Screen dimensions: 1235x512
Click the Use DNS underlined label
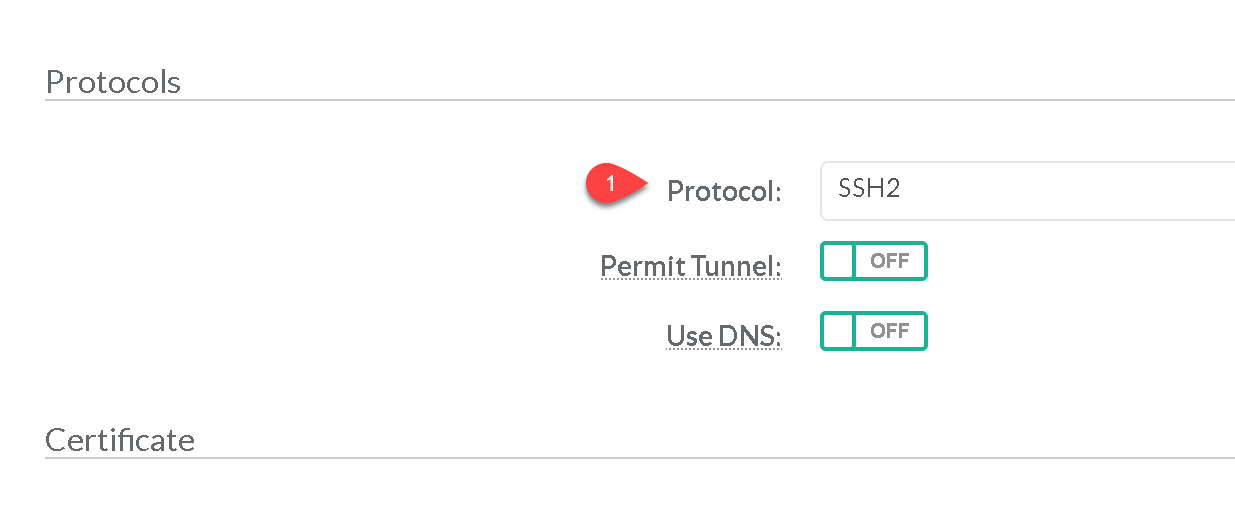pyautogui.click(x=723, y=337)
